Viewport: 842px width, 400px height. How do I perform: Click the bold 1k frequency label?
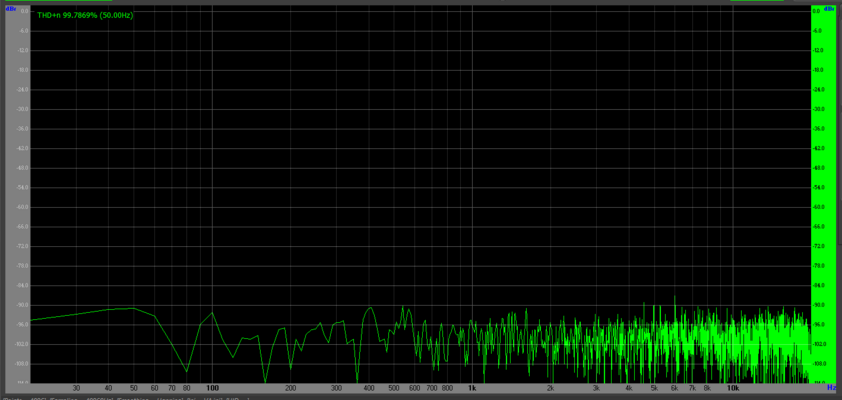pyautogui.click(x=473, y=388)
